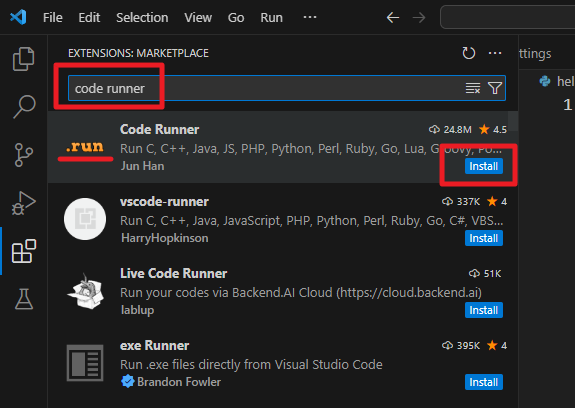Viewport: 575px width, 408px height.
Task: Open Extensions panel more actions menu
Action: pyautogui.click(x=495, y=54)
